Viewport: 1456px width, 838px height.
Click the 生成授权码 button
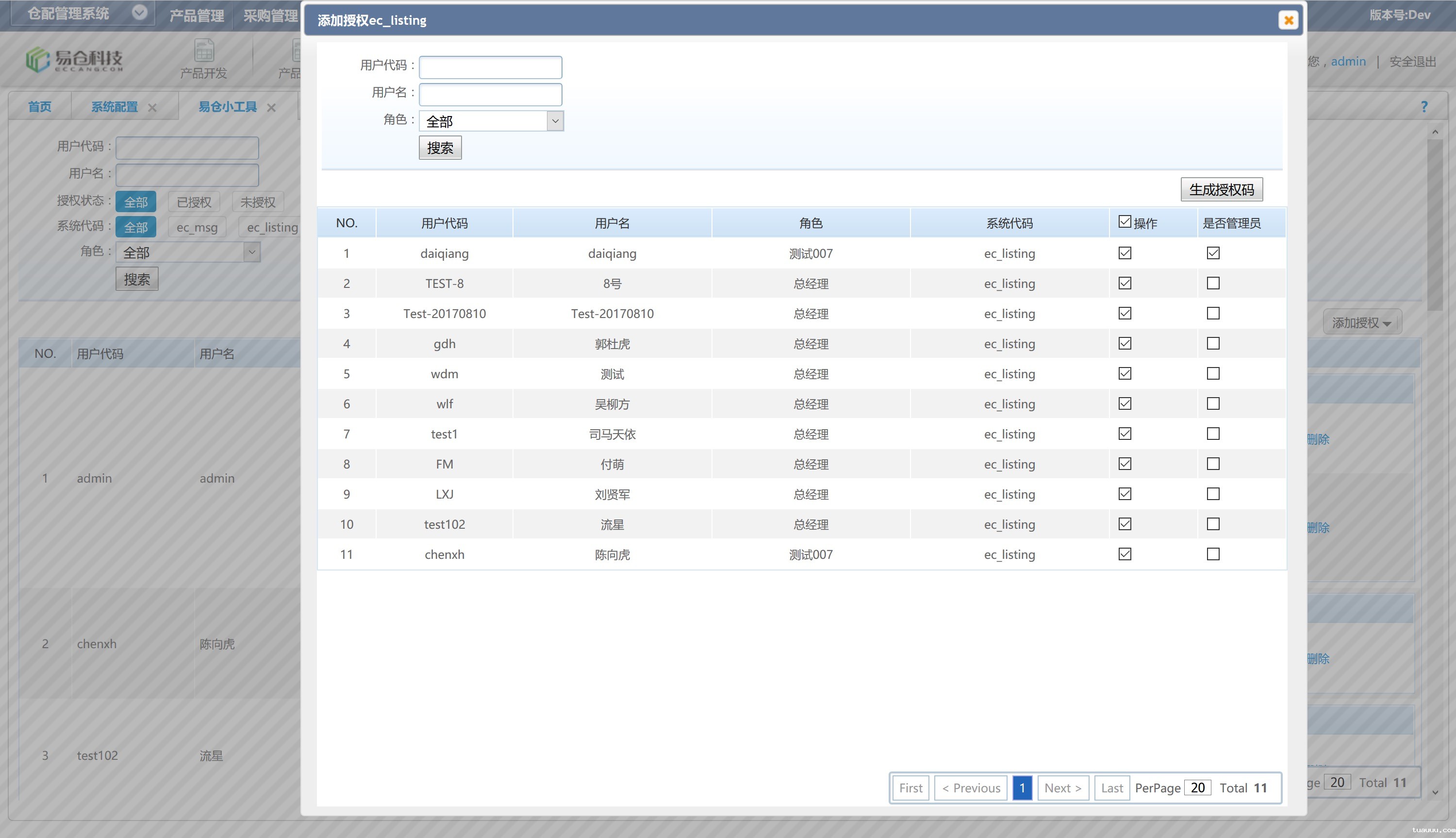point(1221,189)
